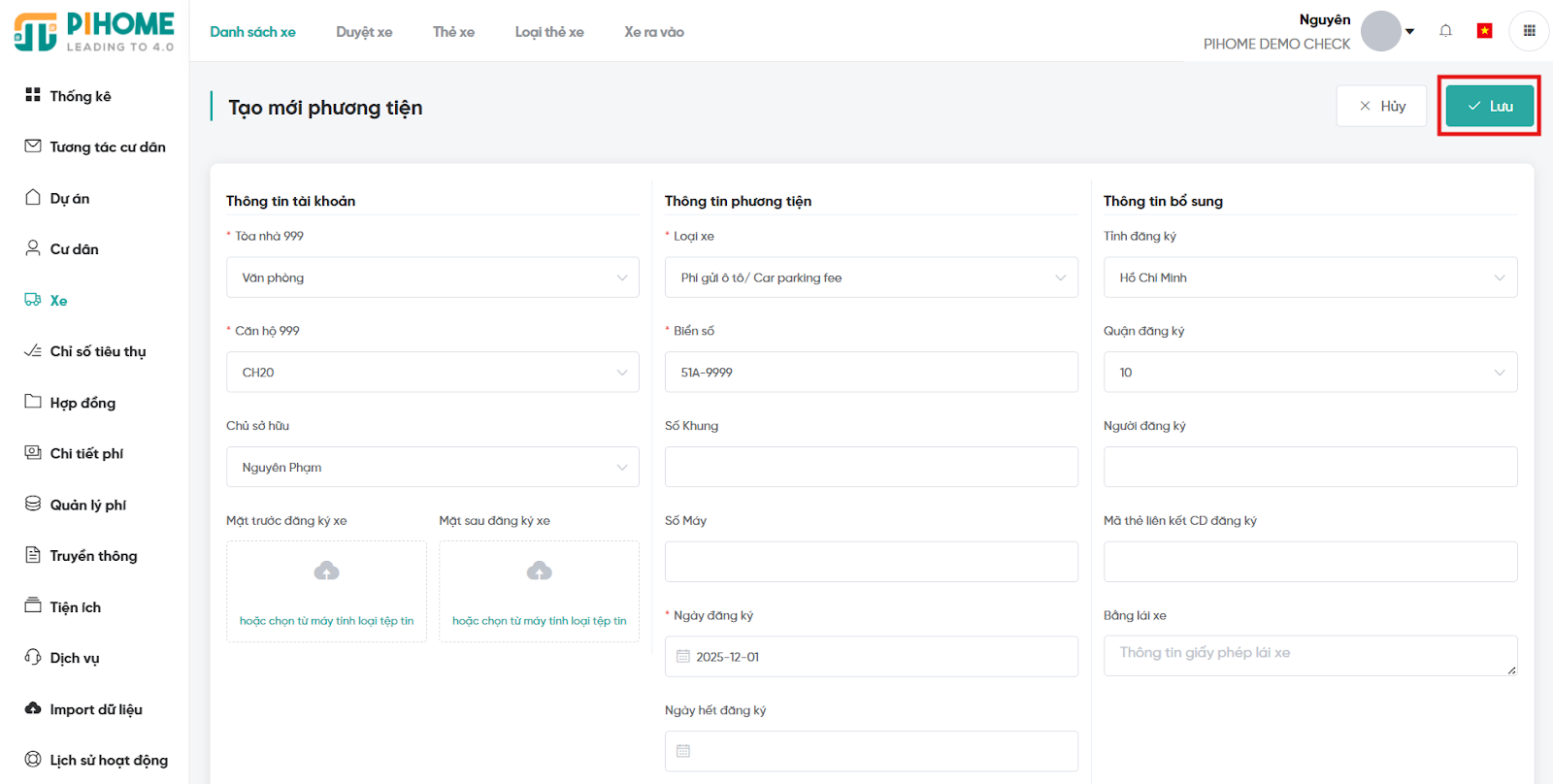The width and height of the screenshot is (1553, 784).
Task: Focus the Bằng lái xe text area
Action: [x=1309, y=655]
